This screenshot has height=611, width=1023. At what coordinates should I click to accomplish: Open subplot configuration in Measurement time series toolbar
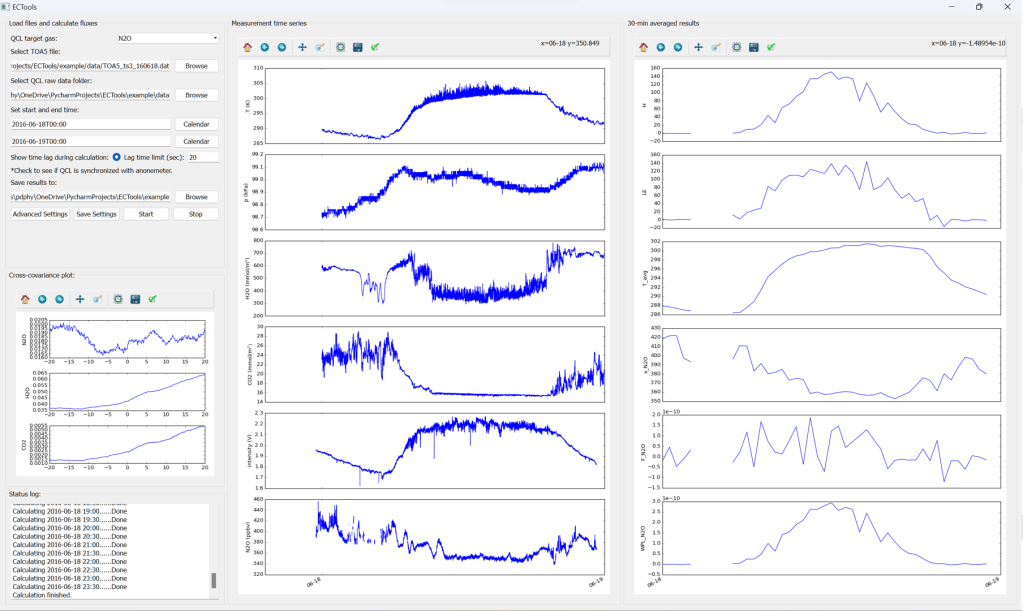pos(340,47)
